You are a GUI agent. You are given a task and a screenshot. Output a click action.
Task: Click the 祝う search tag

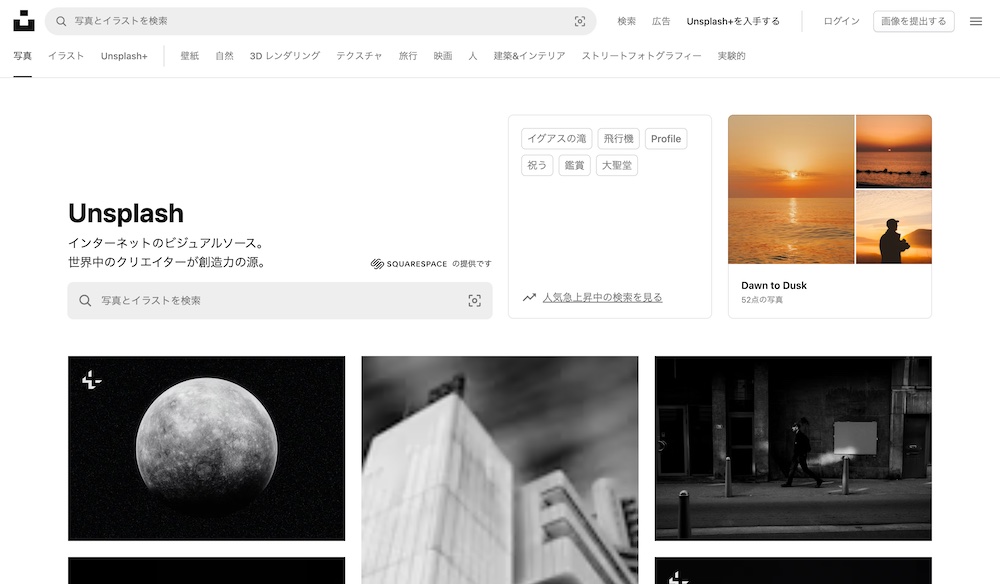(x=537, y=165)
